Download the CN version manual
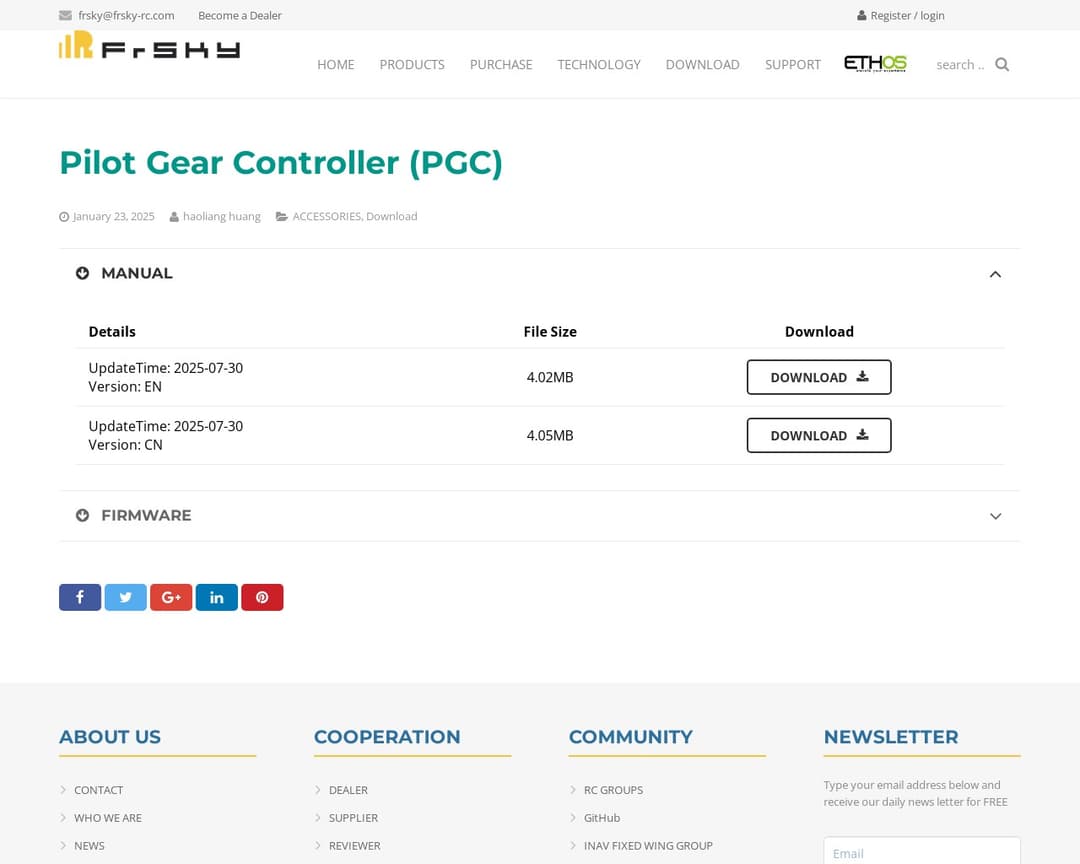1080x864 pixels. [819, 435]
